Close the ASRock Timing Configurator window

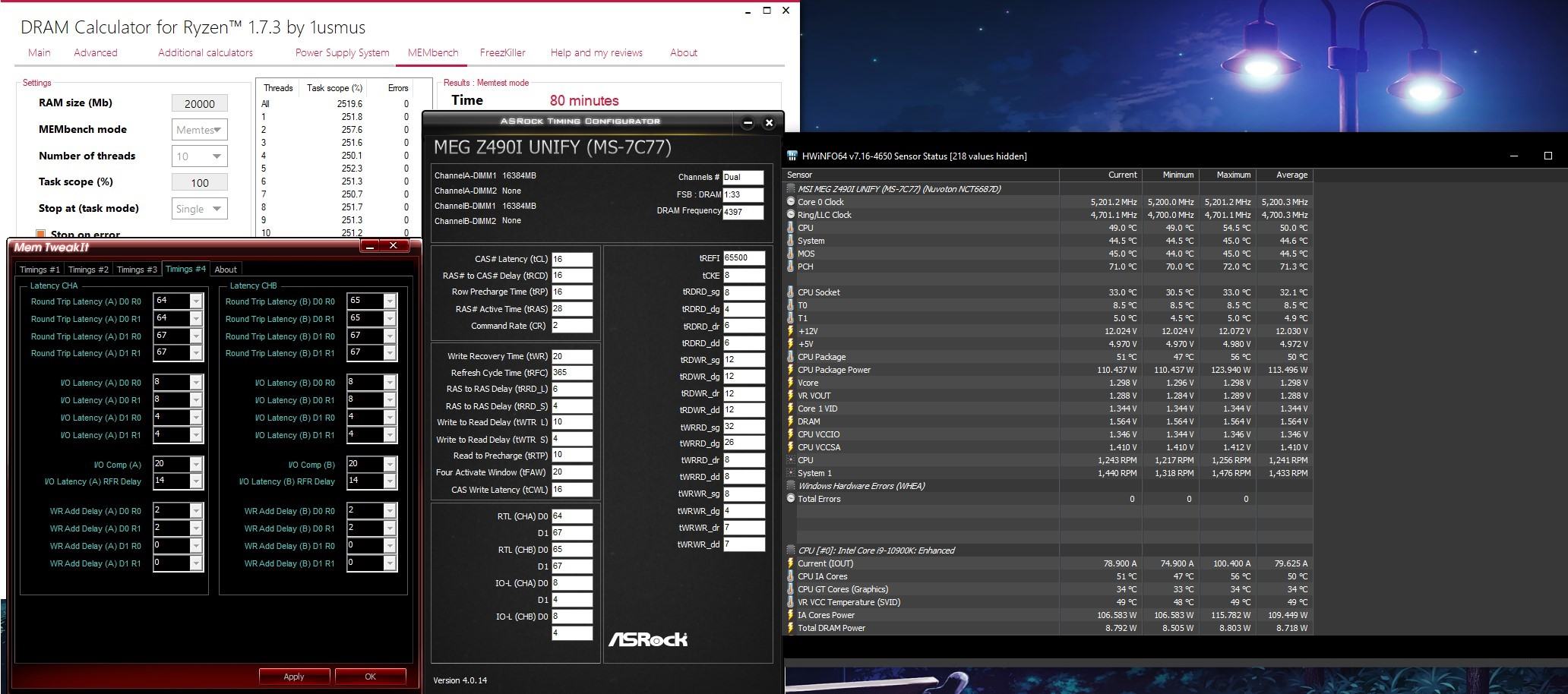pos(769,122)
